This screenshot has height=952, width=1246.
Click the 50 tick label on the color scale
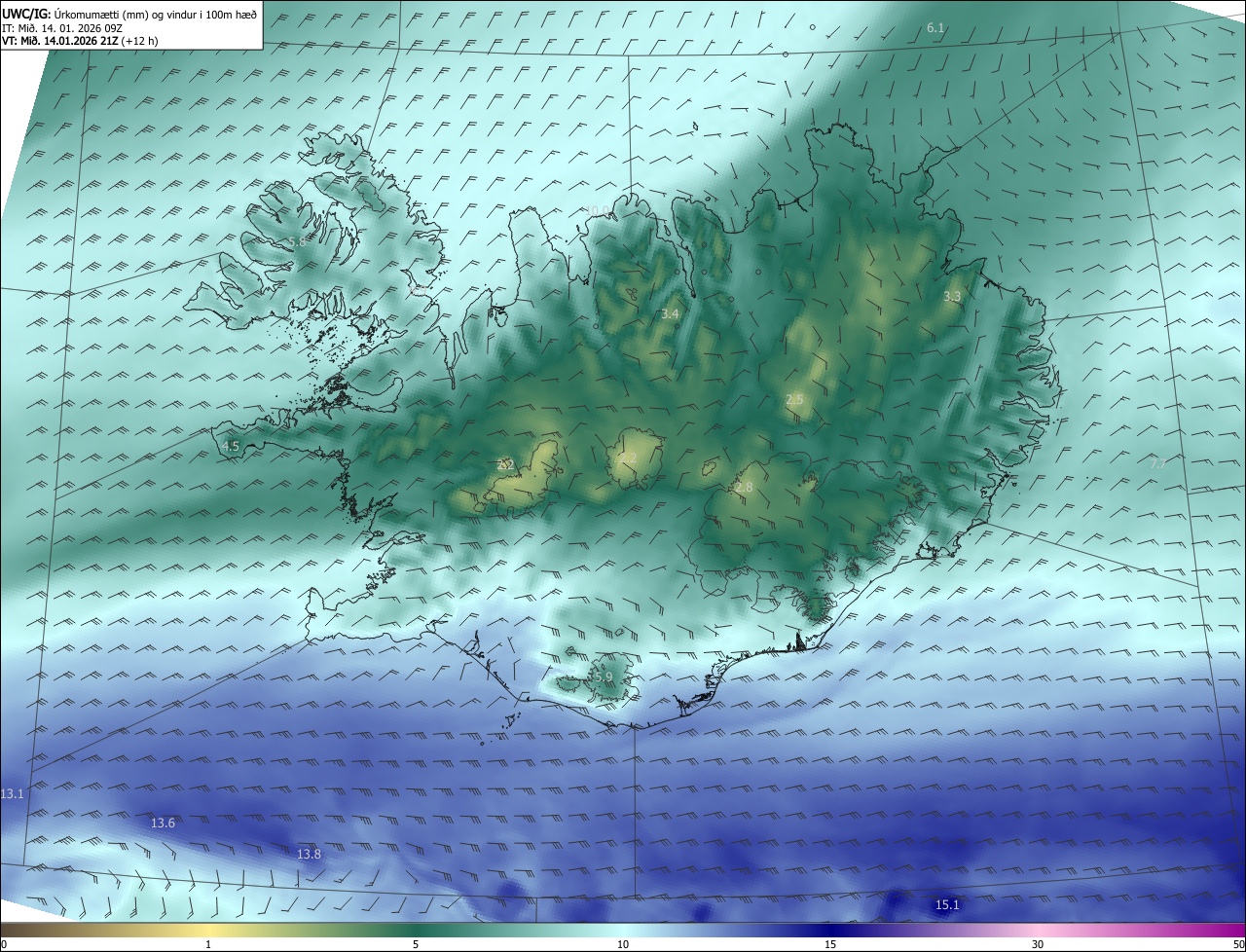coord(1238,945)
